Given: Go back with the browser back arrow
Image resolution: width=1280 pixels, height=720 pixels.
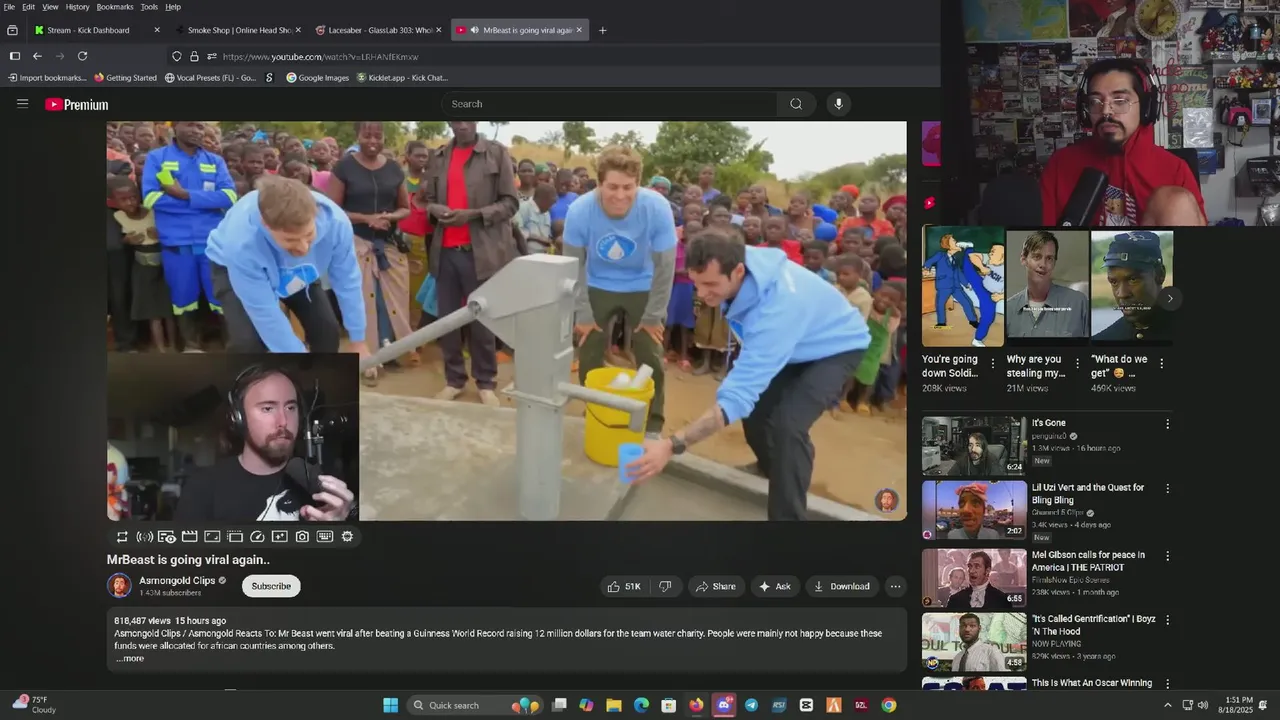Looking at the screenshot, I should point(37,56).
